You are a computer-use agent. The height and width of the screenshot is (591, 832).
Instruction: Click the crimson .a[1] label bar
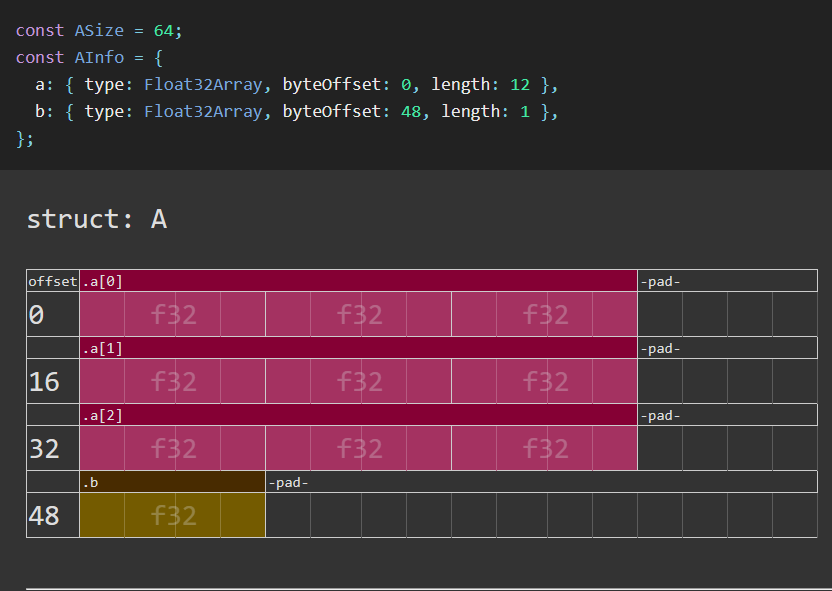pos(358,348)
